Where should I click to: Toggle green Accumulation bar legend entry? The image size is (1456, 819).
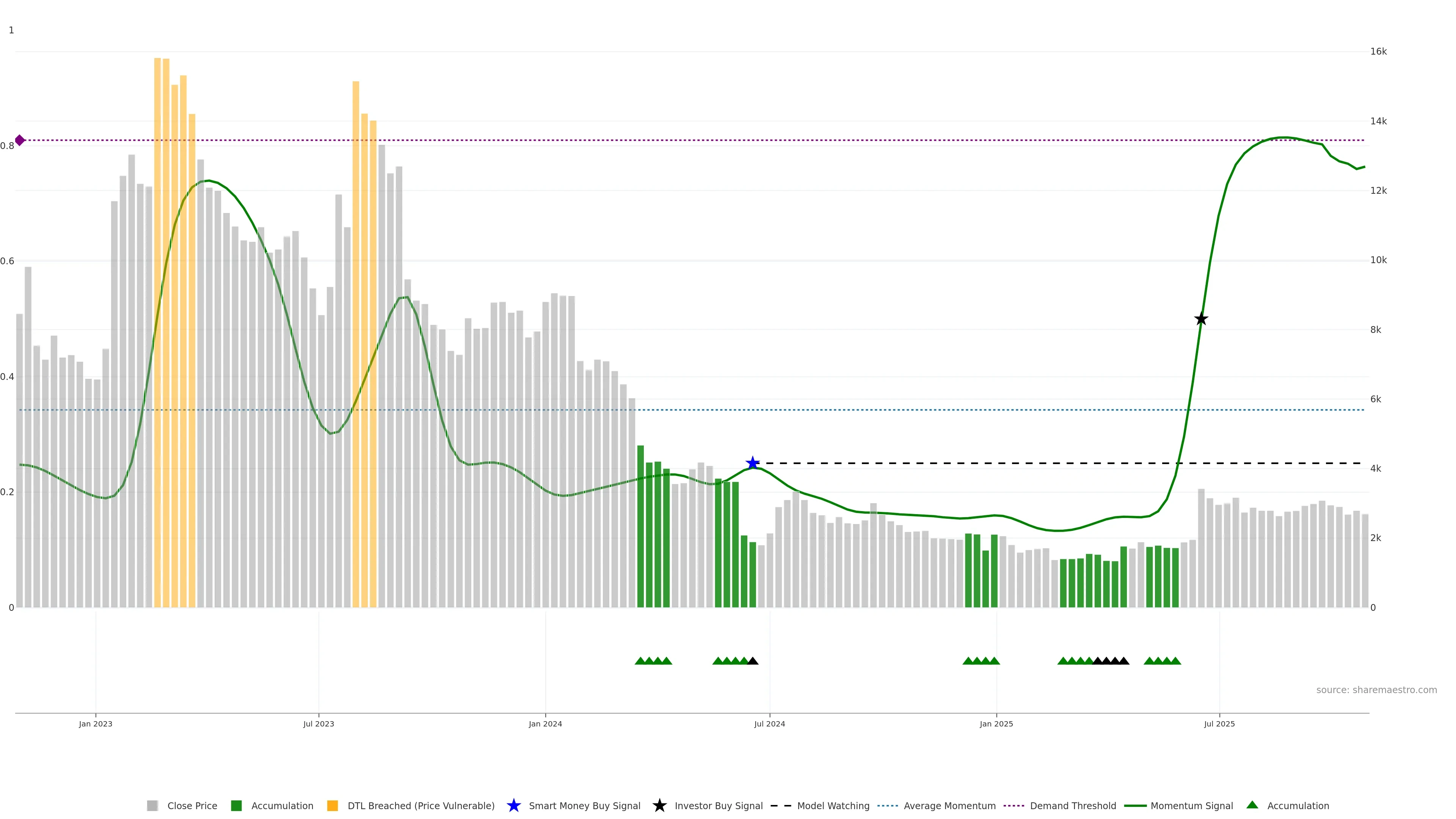point(281,805)
